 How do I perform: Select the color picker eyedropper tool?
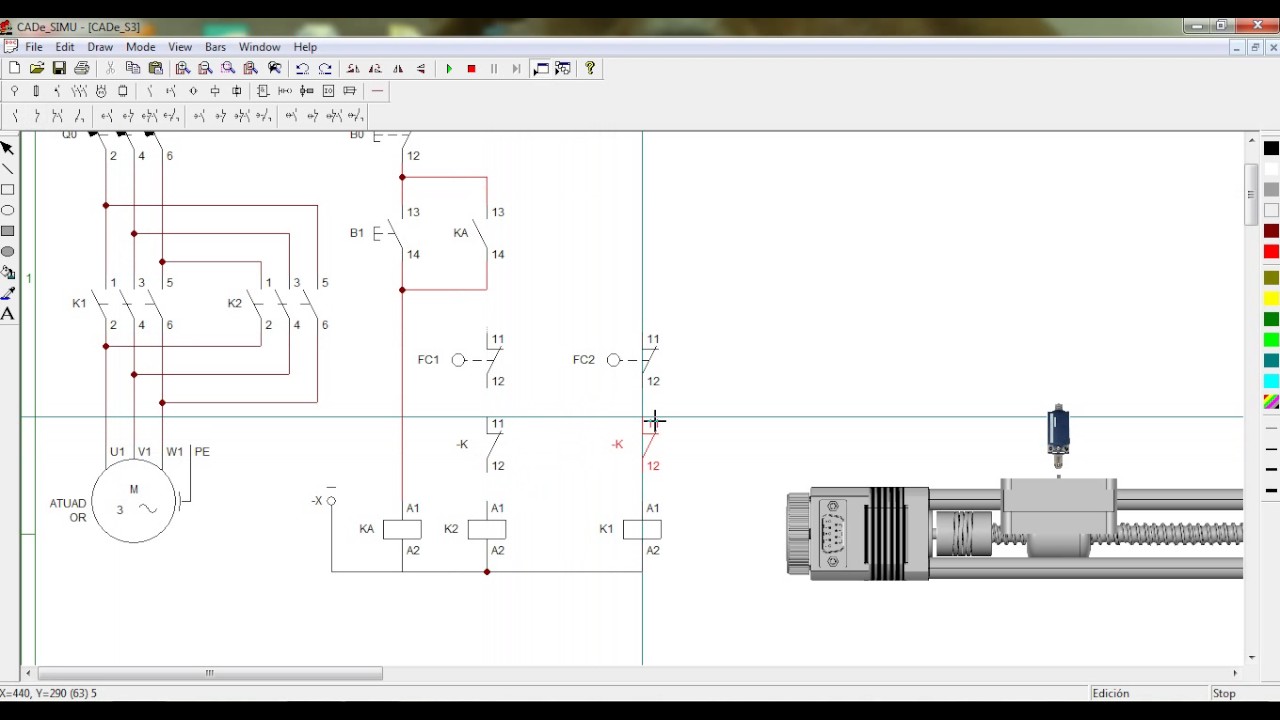(7, 293)
